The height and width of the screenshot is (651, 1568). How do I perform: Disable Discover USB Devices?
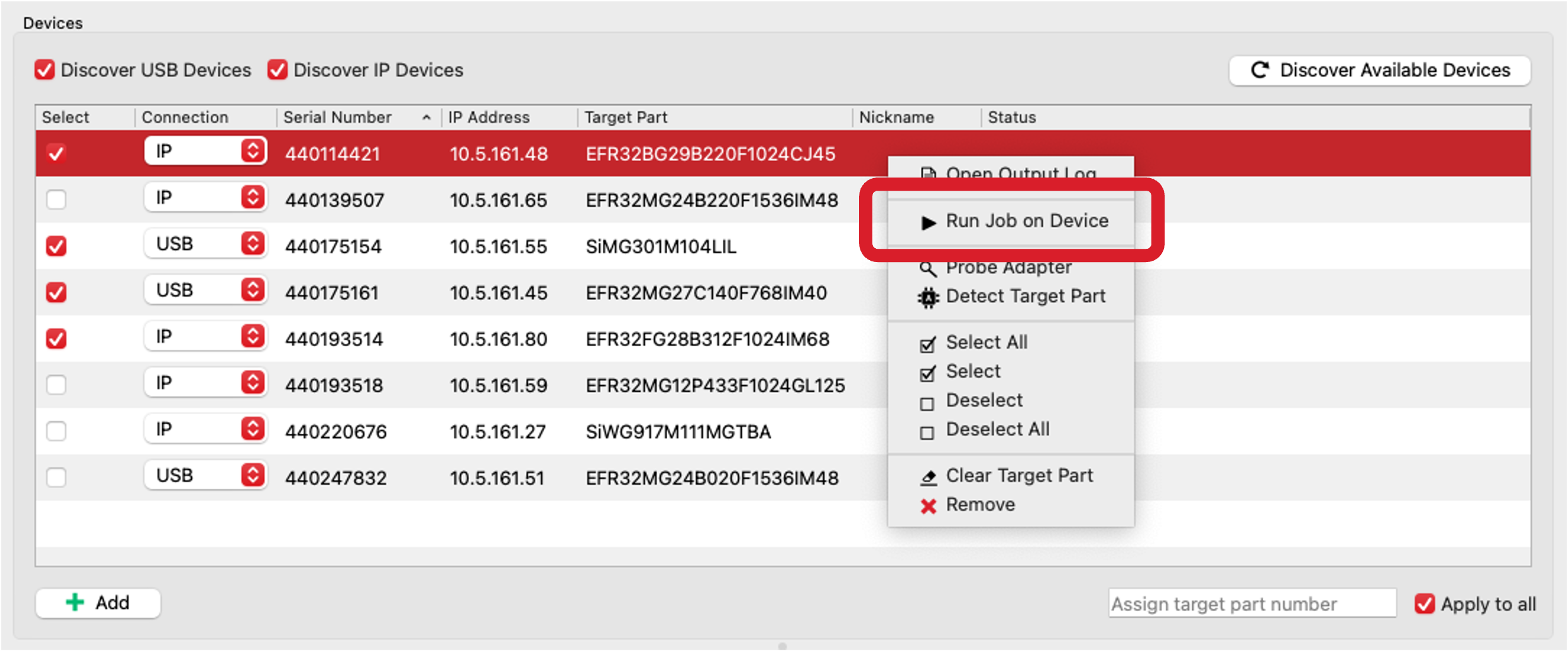tap(44, 69)
